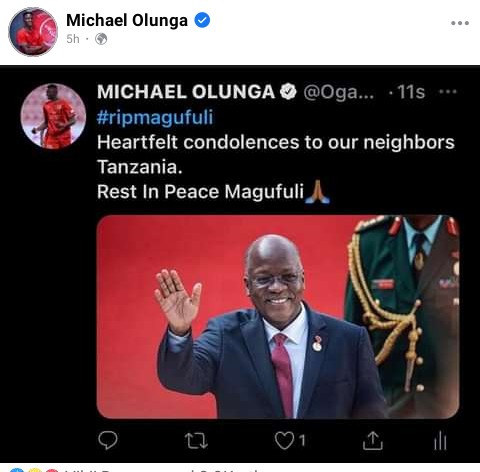Click the @Oga... Twitter handle

[x=338, y=92]
